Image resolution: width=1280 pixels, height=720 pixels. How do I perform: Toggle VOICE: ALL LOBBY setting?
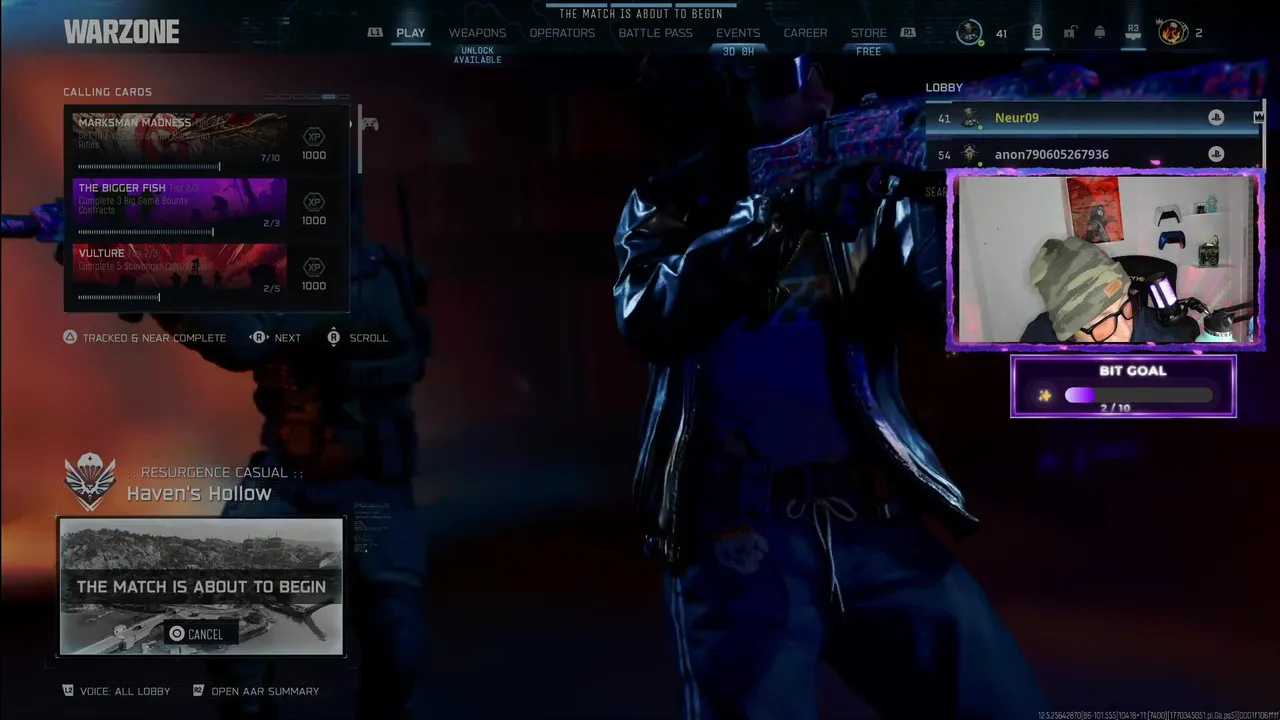[x=125, y=691]
